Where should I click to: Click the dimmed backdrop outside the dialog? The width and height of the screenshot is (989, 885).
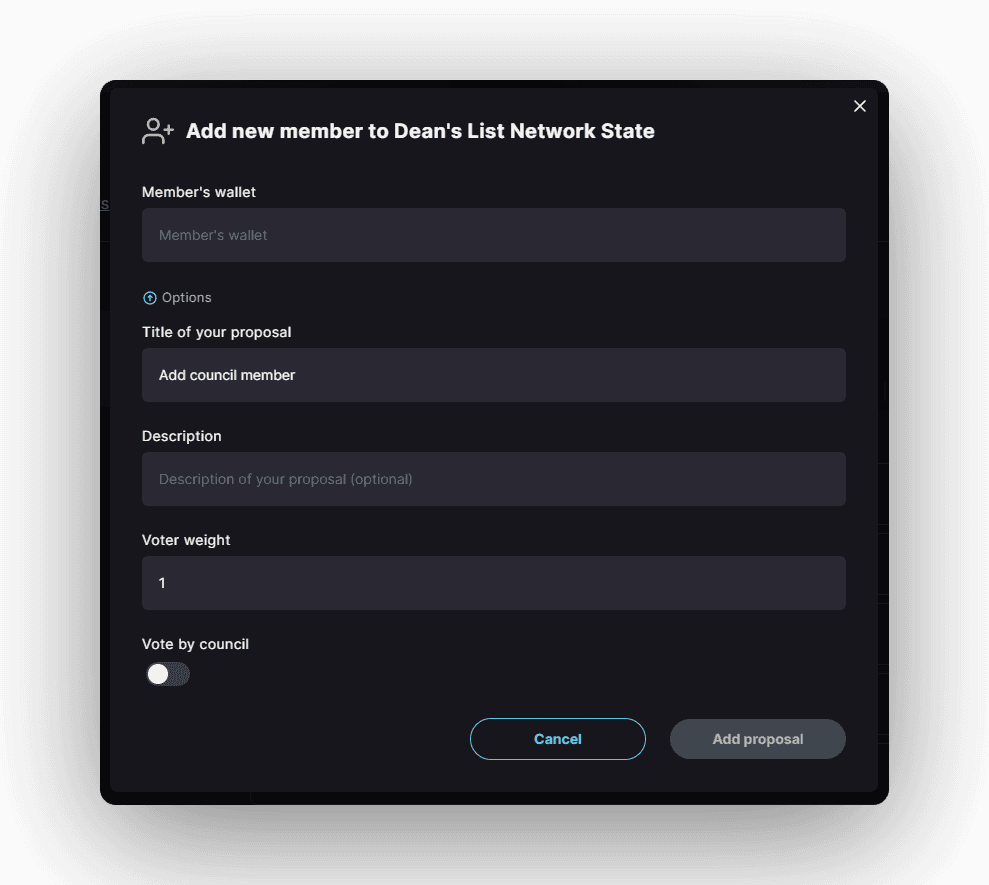50,440
